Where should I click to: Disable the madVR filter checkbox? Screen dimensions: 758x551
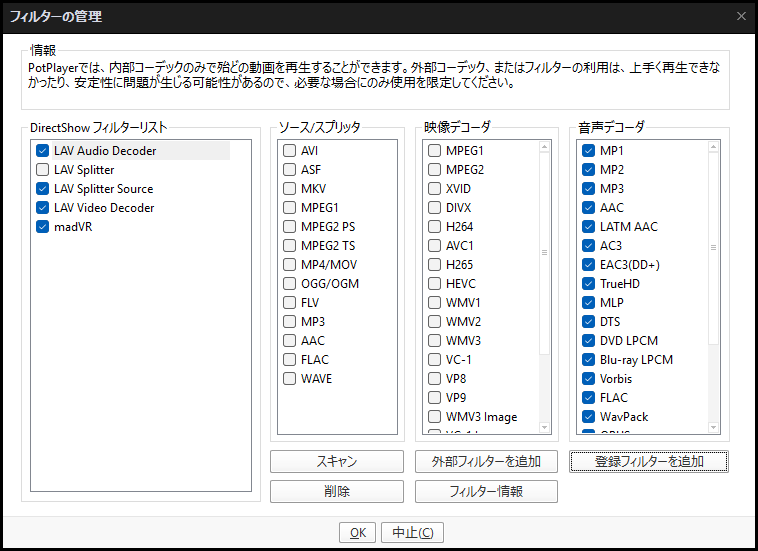pos(42,227)
